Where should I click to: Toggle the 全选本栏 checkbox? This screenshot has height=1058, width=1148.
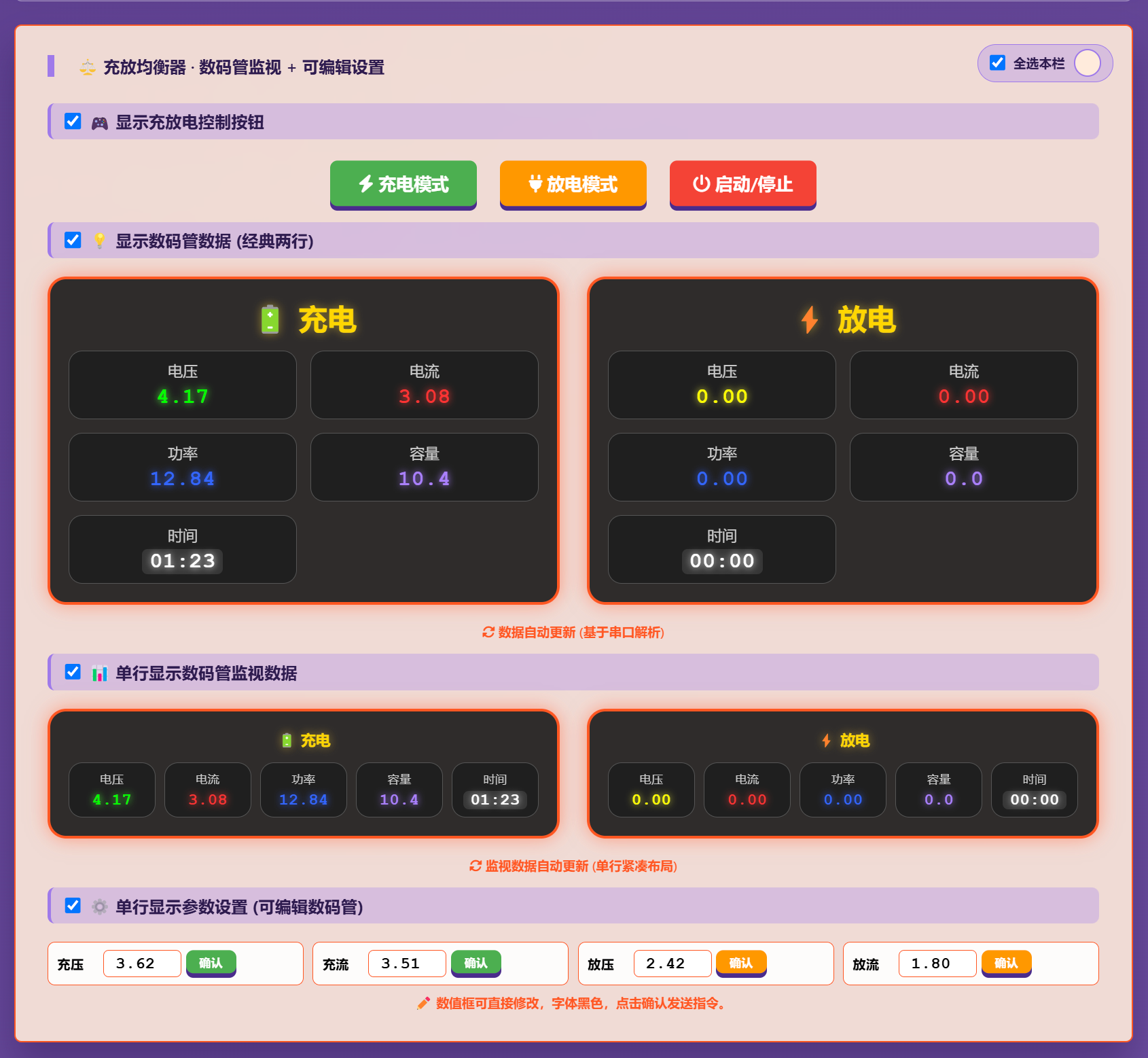[x=997, y=63]
